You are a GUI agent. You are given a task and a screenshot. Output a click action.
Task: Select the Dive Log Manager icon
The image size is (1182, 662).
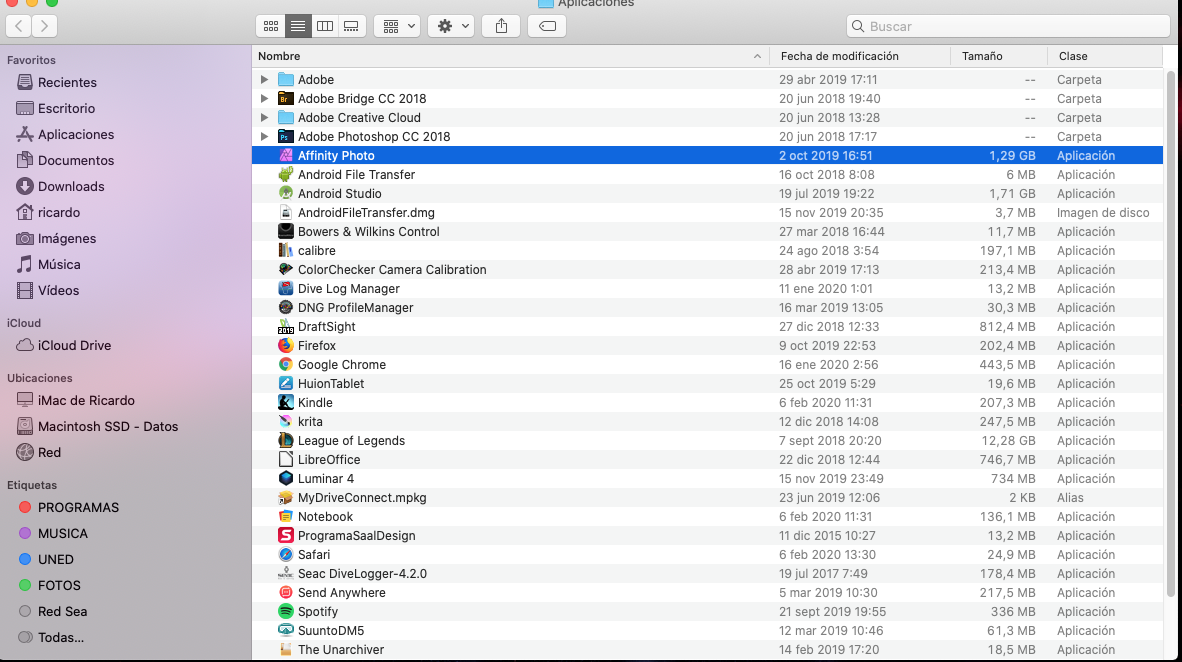coord(286,289)
